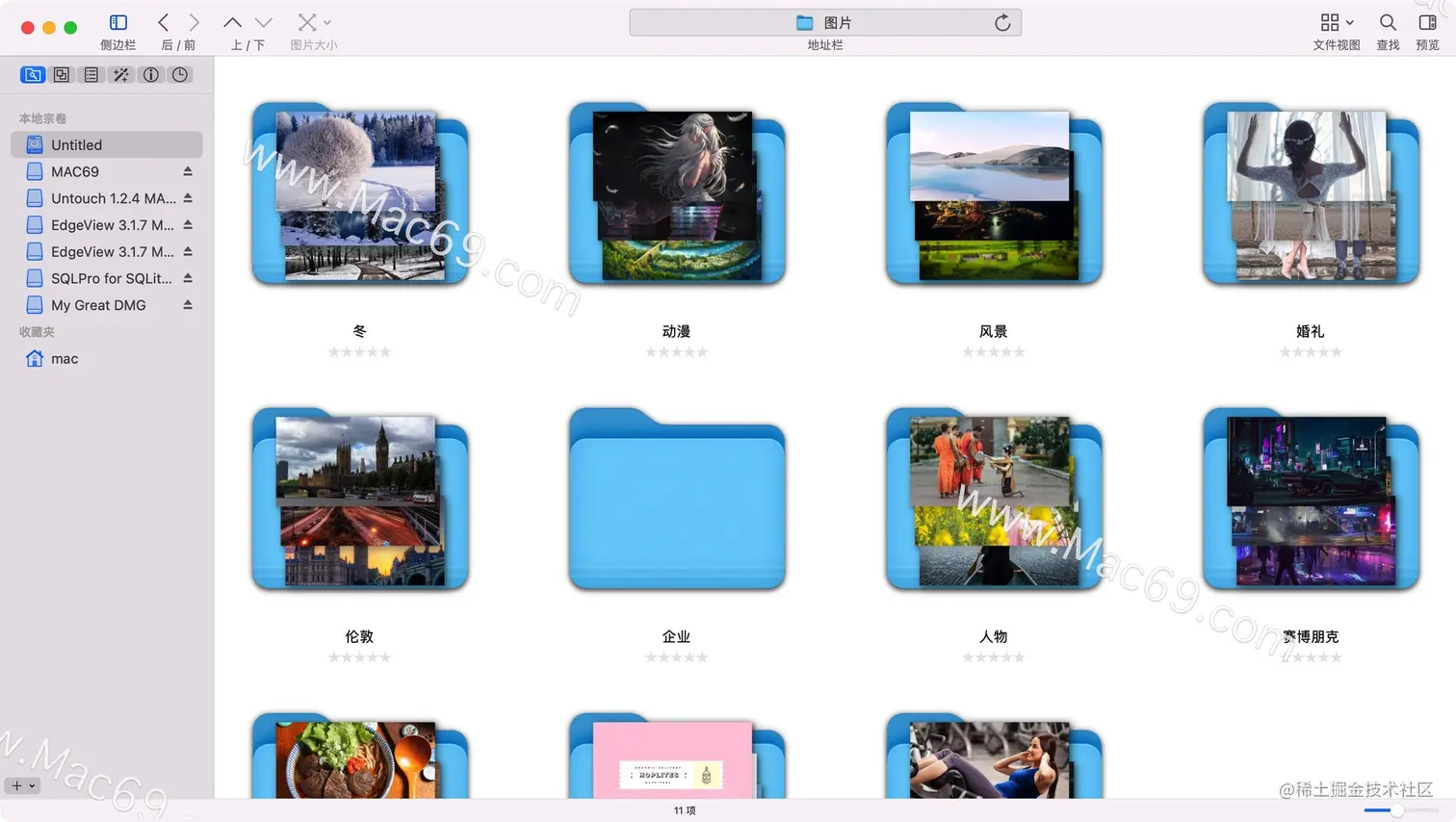The height and width of the screenshot is (822, 1456).
Task: Select the Untouch 1.2.4 volume
Action: pos(107,198)
